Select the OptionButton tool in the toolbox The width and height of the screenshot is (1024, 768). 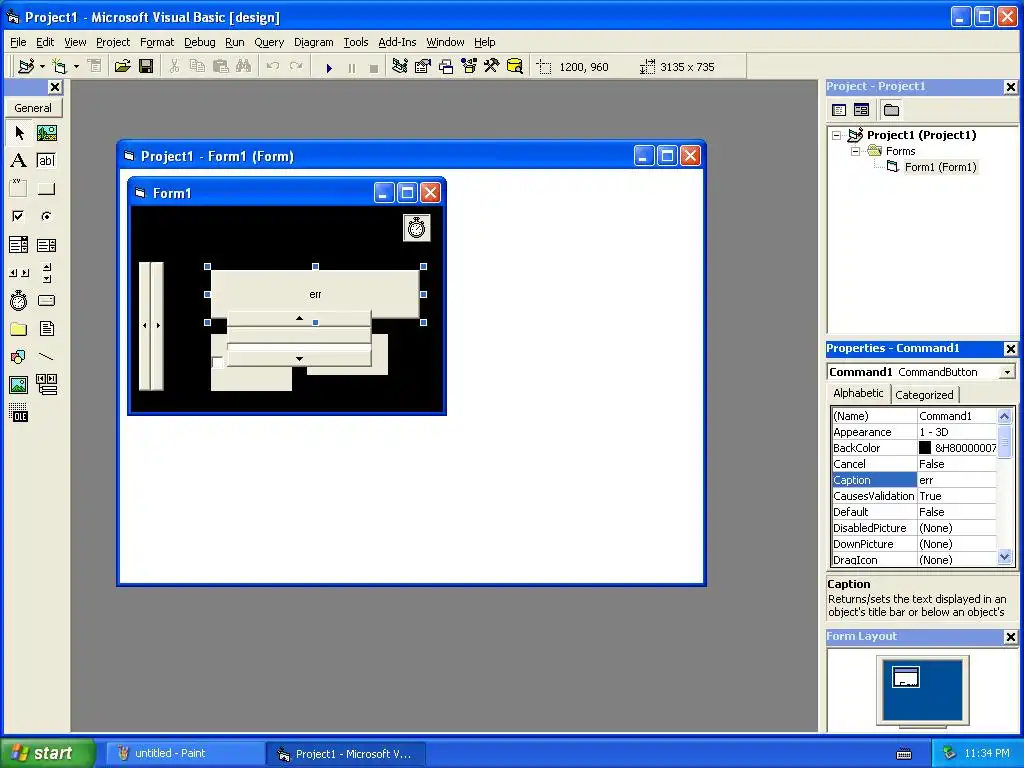pyautogui.click(x=46, y=216)
